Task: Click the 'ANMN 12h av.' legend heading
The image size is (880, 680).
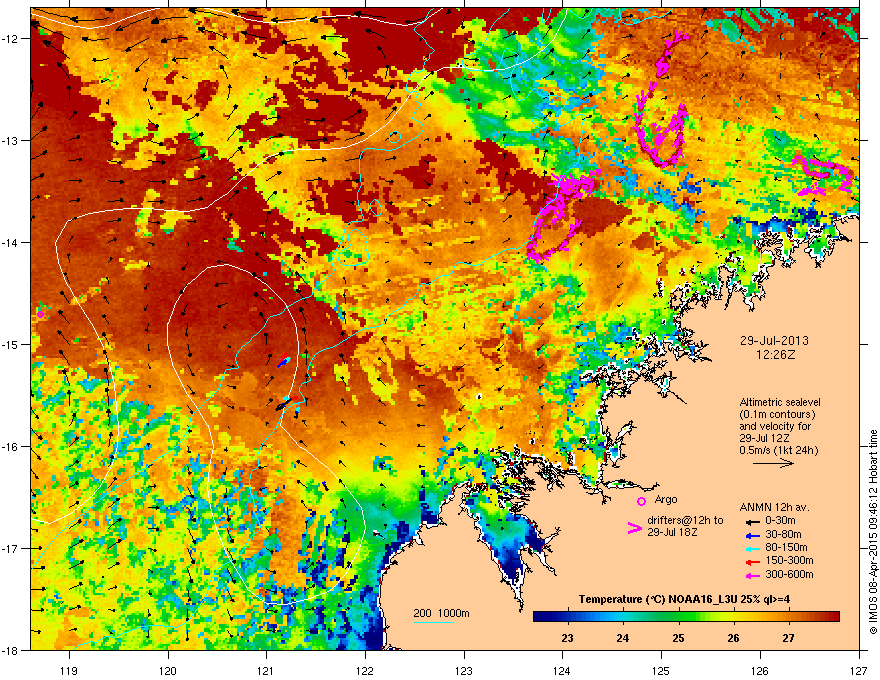Action: pyautogui.click(x=774, y=507)
